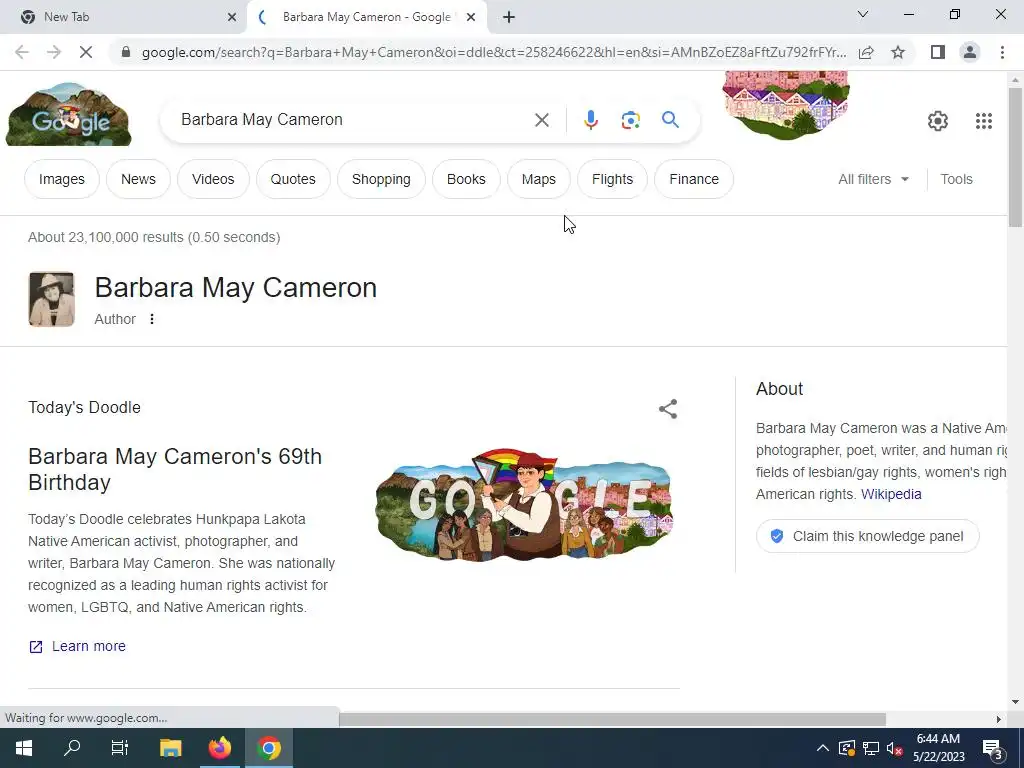This screenshot has width=1024, height=768.
Task: Open Chrome three-dot menu
Action: (x=1002, y=52)
